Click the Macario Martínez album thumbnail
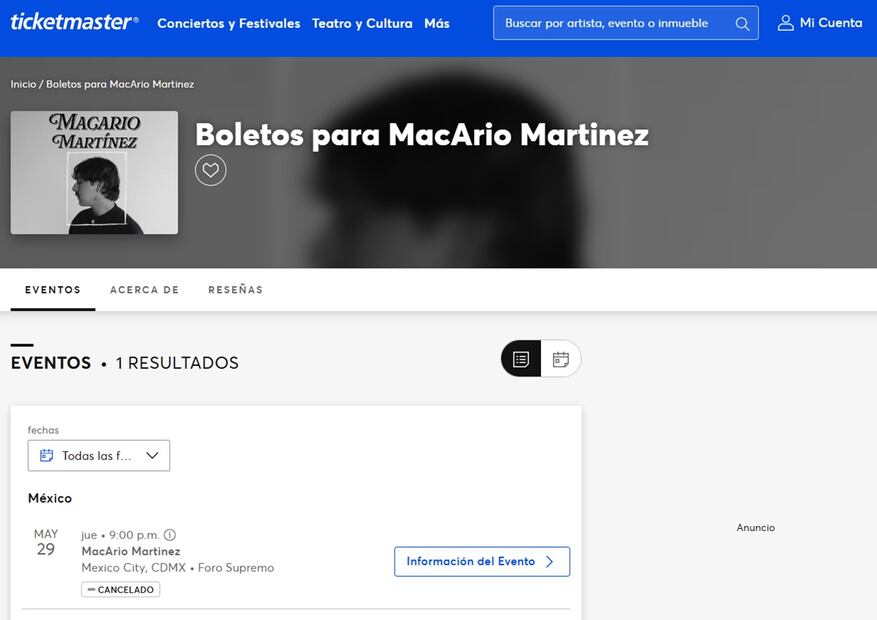This screenshot has height=620, width=877. coord(94,172)
